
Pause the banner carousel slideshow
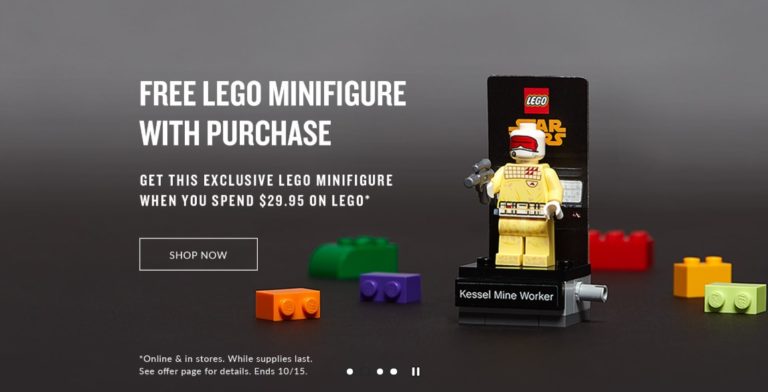[415, 371]
